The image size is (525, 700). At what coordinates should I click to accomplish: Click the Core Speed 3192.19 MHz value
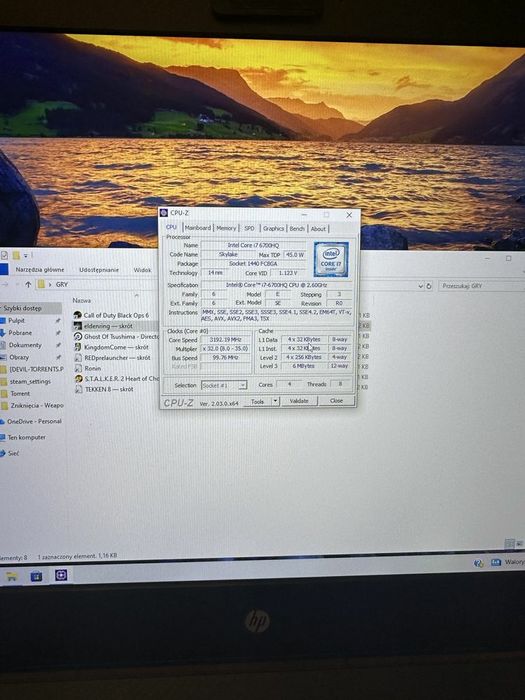tap(225, 340)
